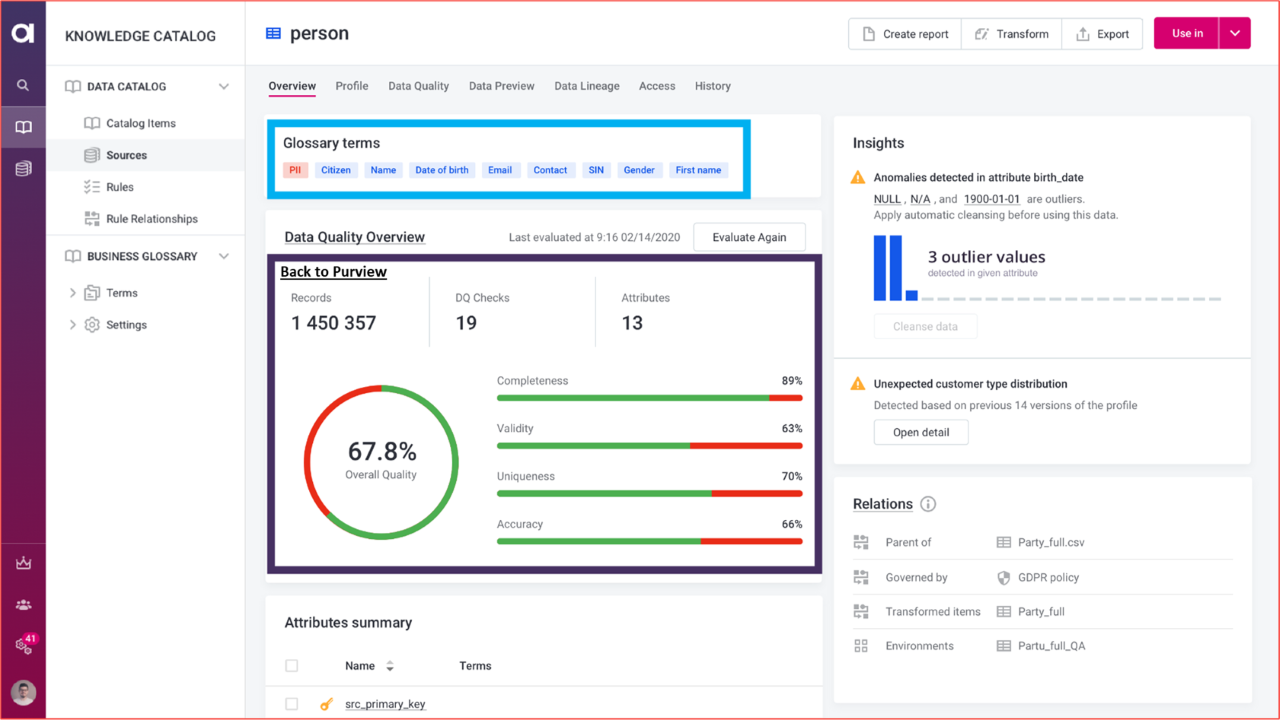Click the Evaluate Again button
The image size is (1280, 720).
coord(749,237)
